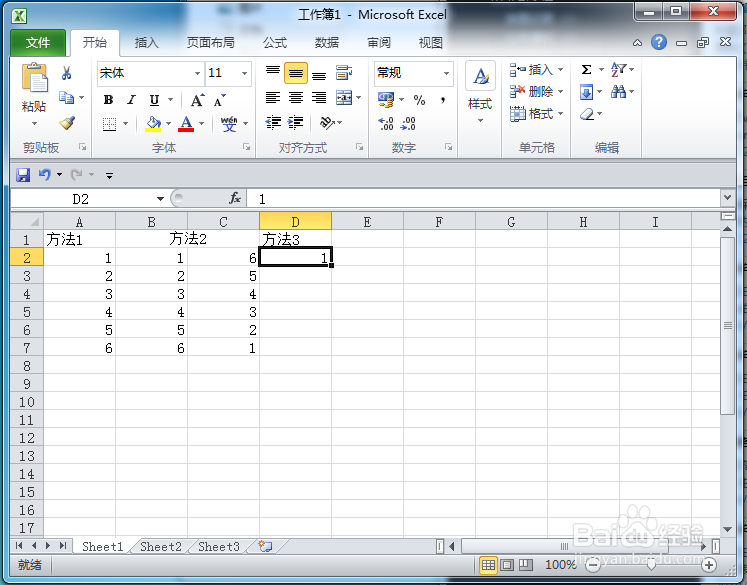
Task: Open phonetic guide wén icon
Action: tap(229, 124)
